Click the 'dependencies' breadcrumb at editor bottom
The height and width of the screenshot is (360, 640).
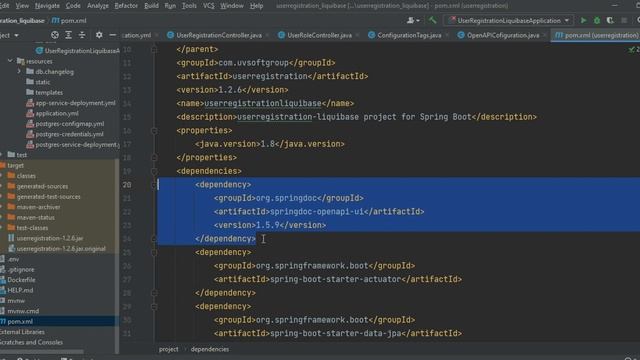coord(210,349)
